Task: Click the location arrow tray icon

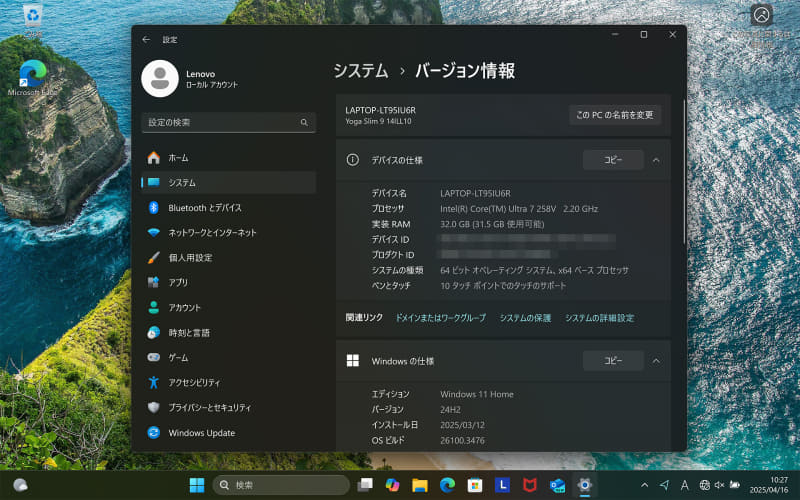Action: (x=664, y=485)
